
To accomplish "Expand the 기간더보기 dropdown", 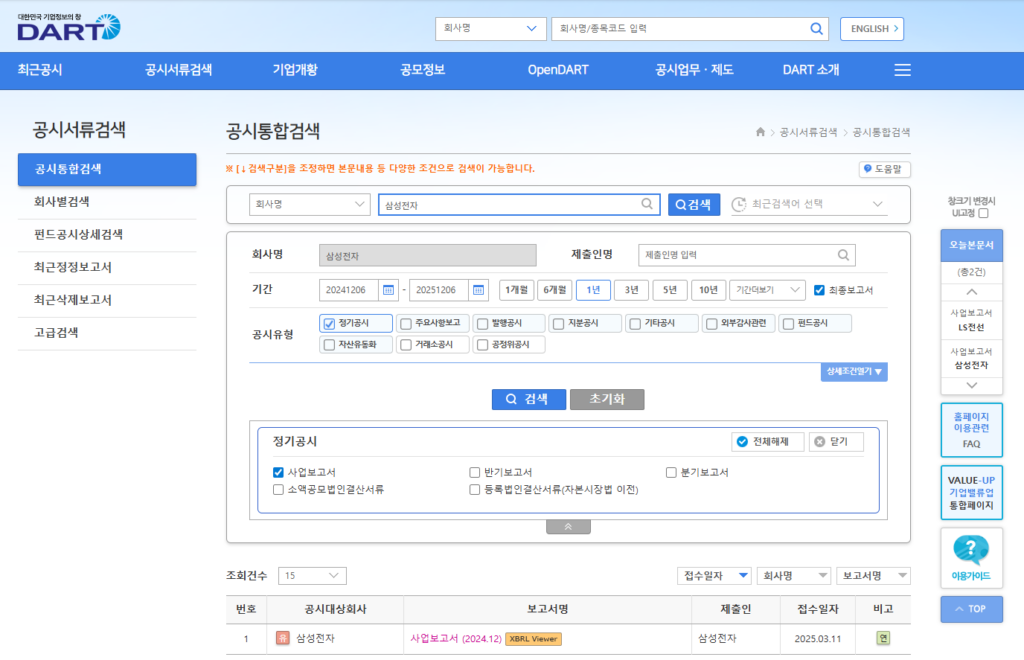I will pyautogui.click(x=767, y=290).
